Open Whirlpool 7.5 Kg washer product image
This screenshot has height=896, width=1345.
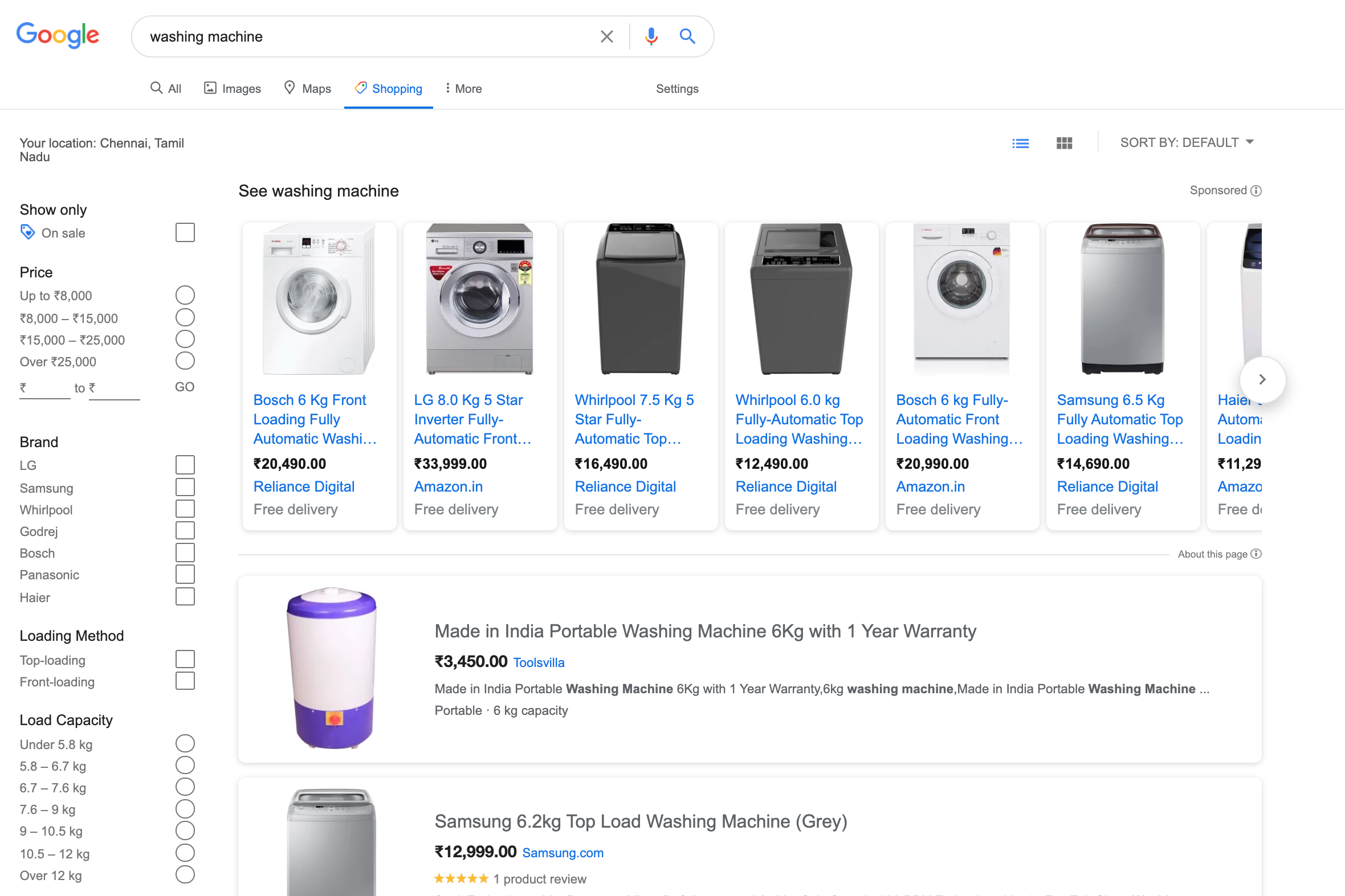(x=640, y=300)
